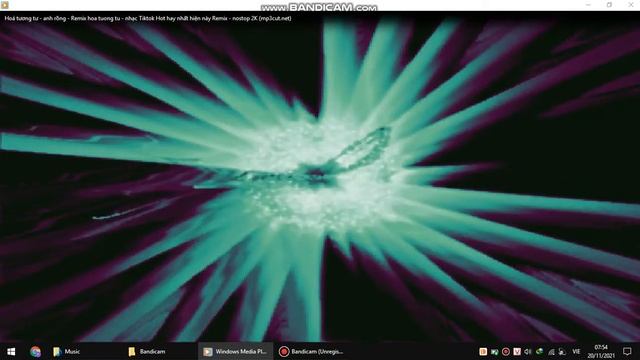
Task: Close the media player window
Action: pos(631,5)
